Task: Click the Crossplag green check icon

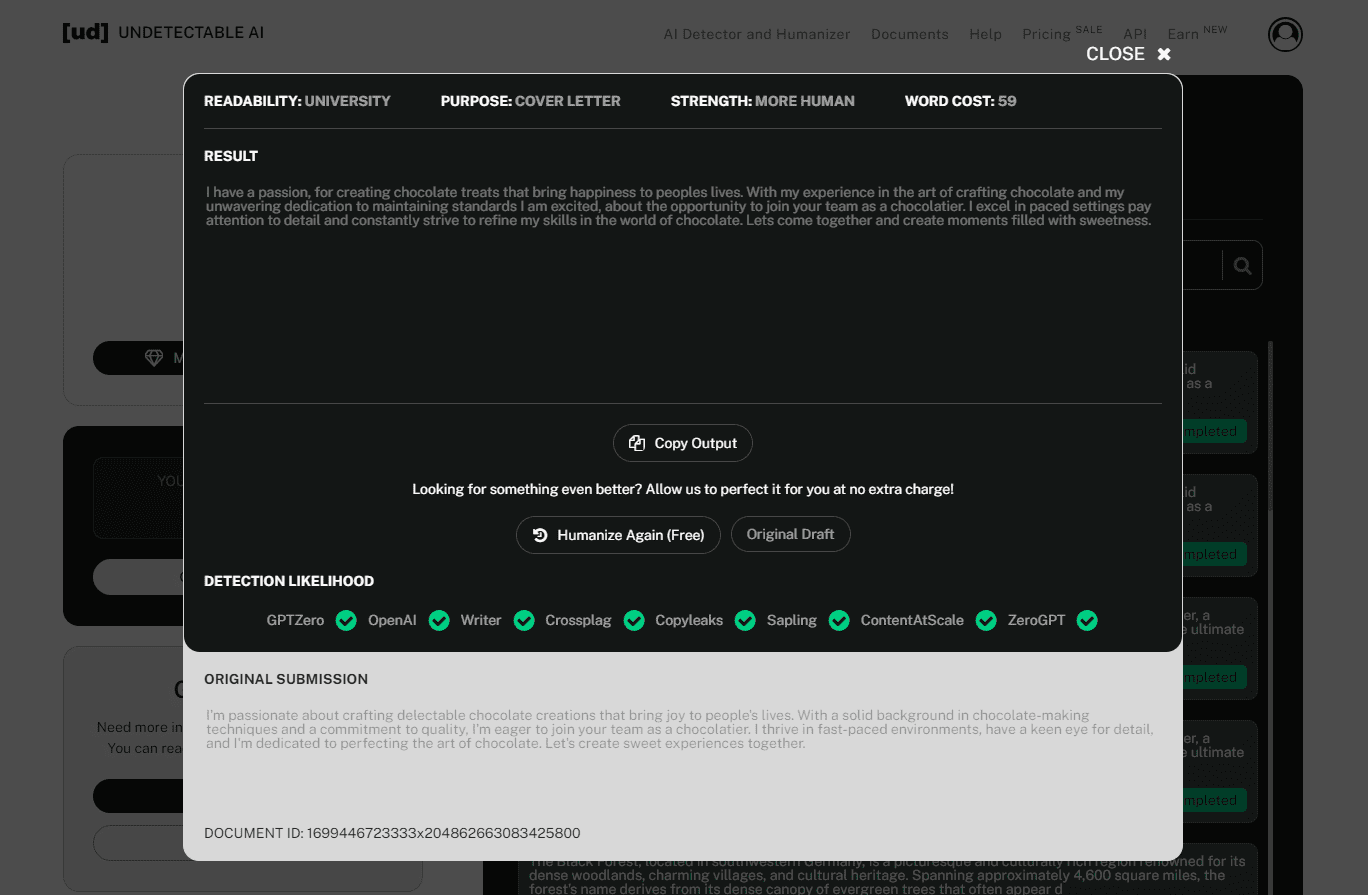Action: coord(634,621)
